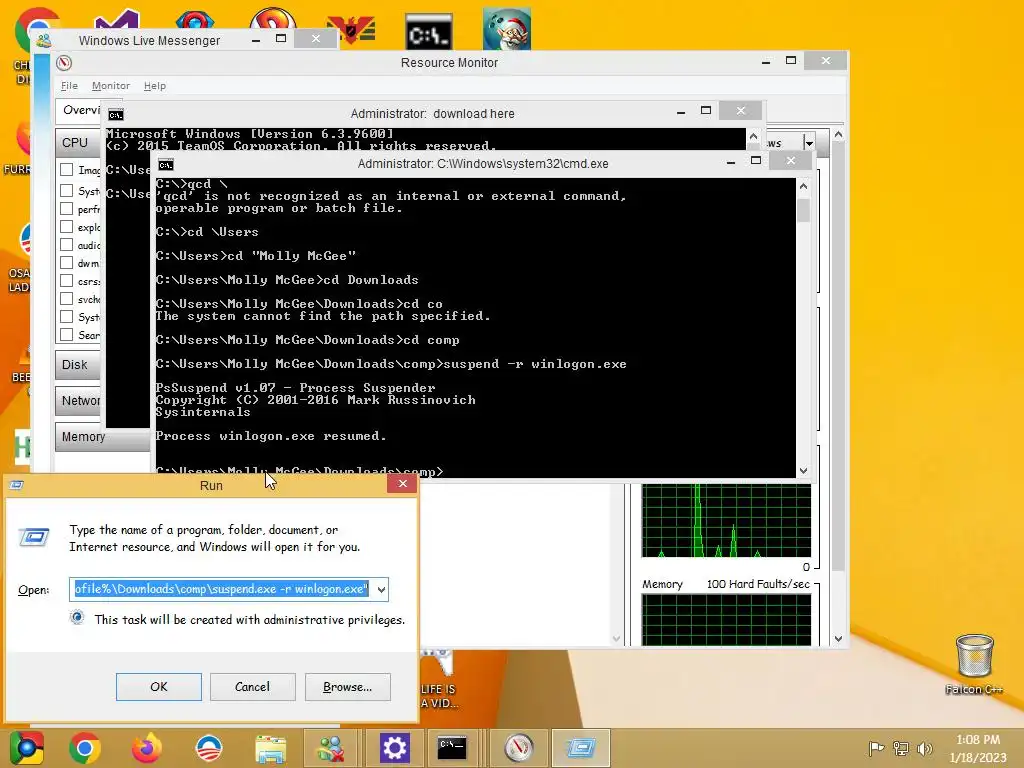Open the network tray icon
Image resolution: width=1024 pixels, height=768 pixels.
coord(901,748)
